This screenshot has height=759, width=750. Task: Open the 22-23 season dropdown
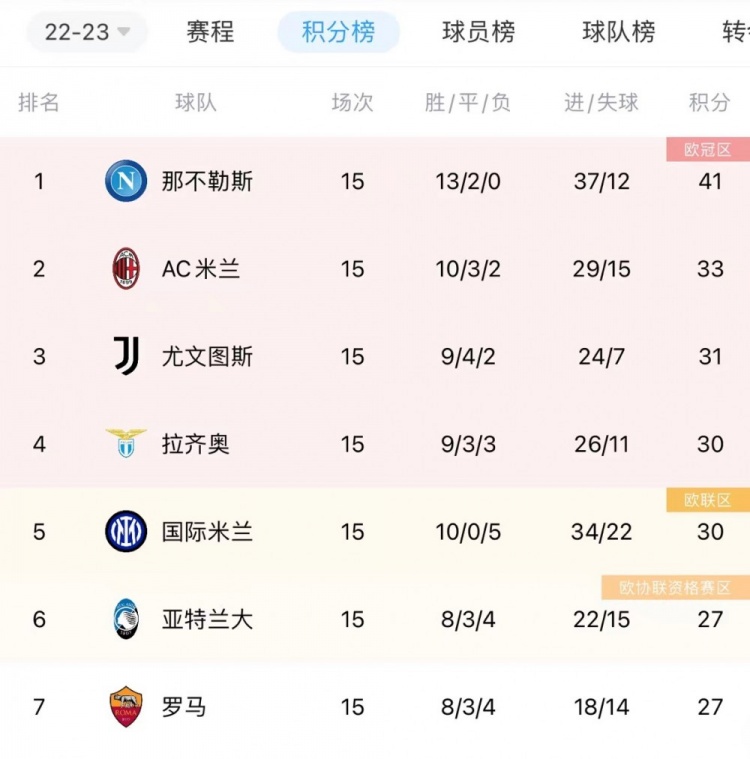[x=87, y=32]
